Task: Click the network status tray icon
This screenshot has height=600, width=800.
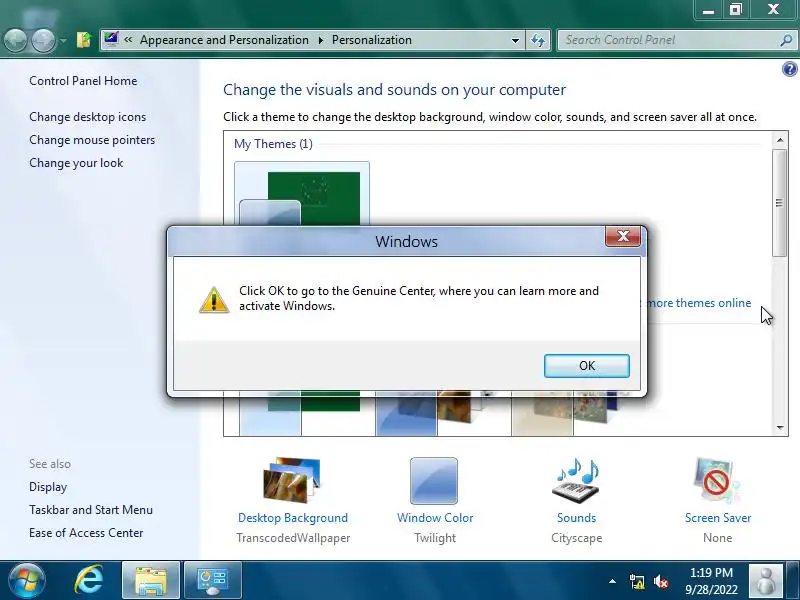Action: (x=637, y=582)
